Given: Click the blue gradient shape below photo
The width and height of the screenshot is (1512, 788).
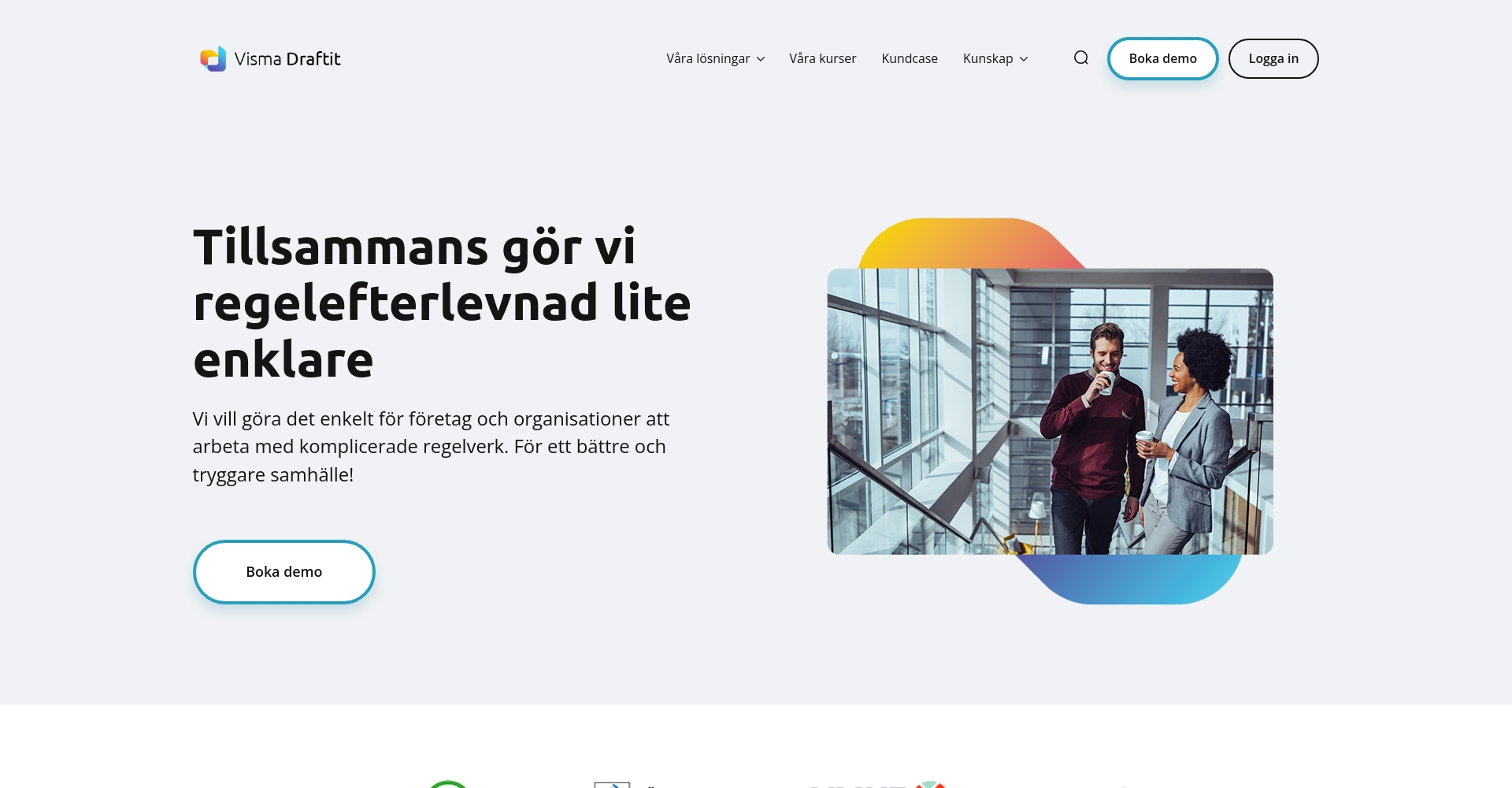Looking at the screenshot, I should pyautogui.click(x=1128, y=579).
